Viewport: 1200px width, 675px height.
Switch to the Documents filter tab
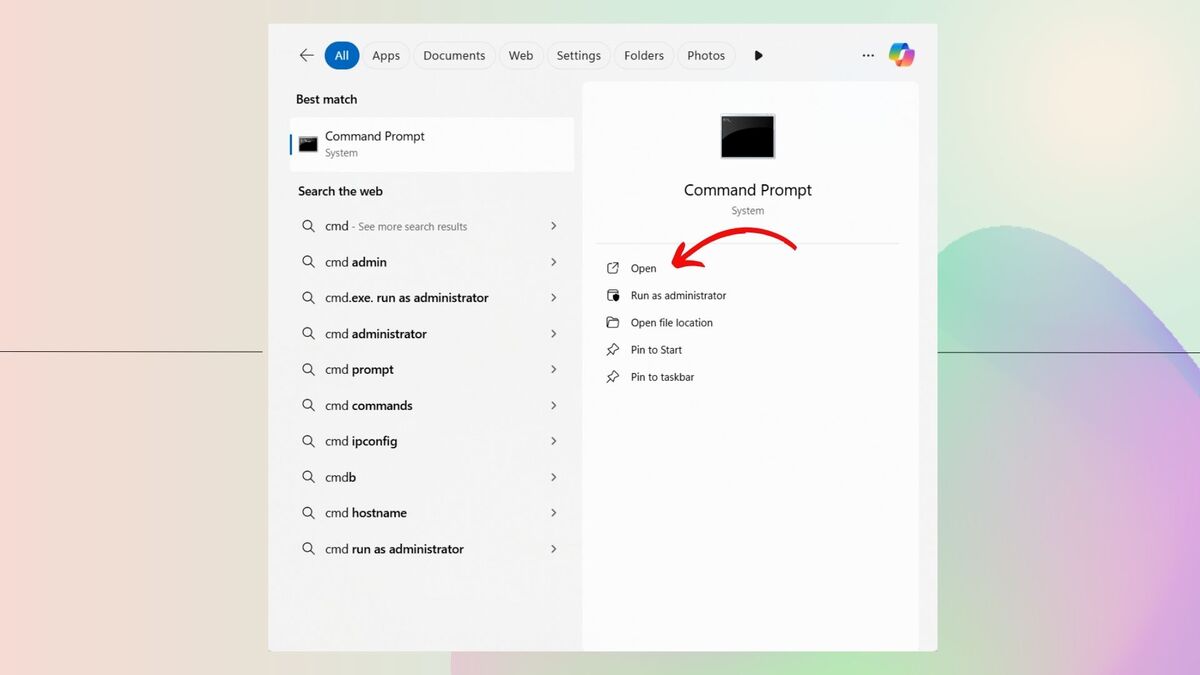pyautogui.click(x=454, y=56)
